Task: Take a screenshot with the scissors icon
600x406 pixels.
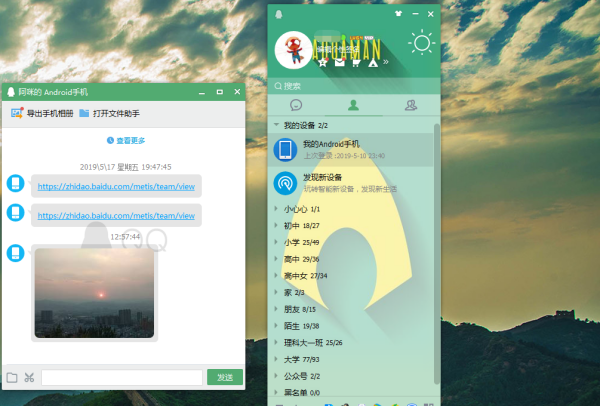Action: pyautogui.click(x=29, y=378)
